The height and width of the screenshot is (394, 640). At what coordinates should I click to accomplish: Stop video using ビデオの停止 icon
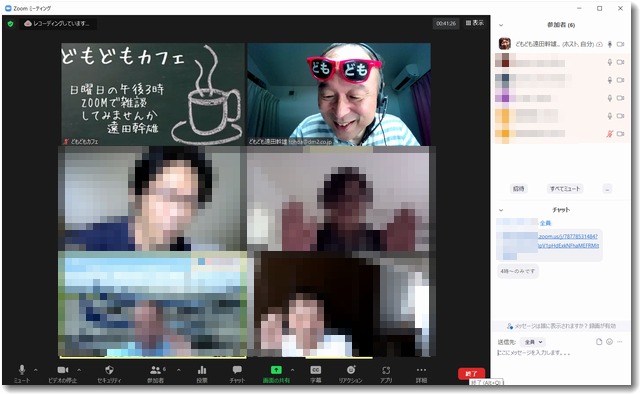[63, 370]
